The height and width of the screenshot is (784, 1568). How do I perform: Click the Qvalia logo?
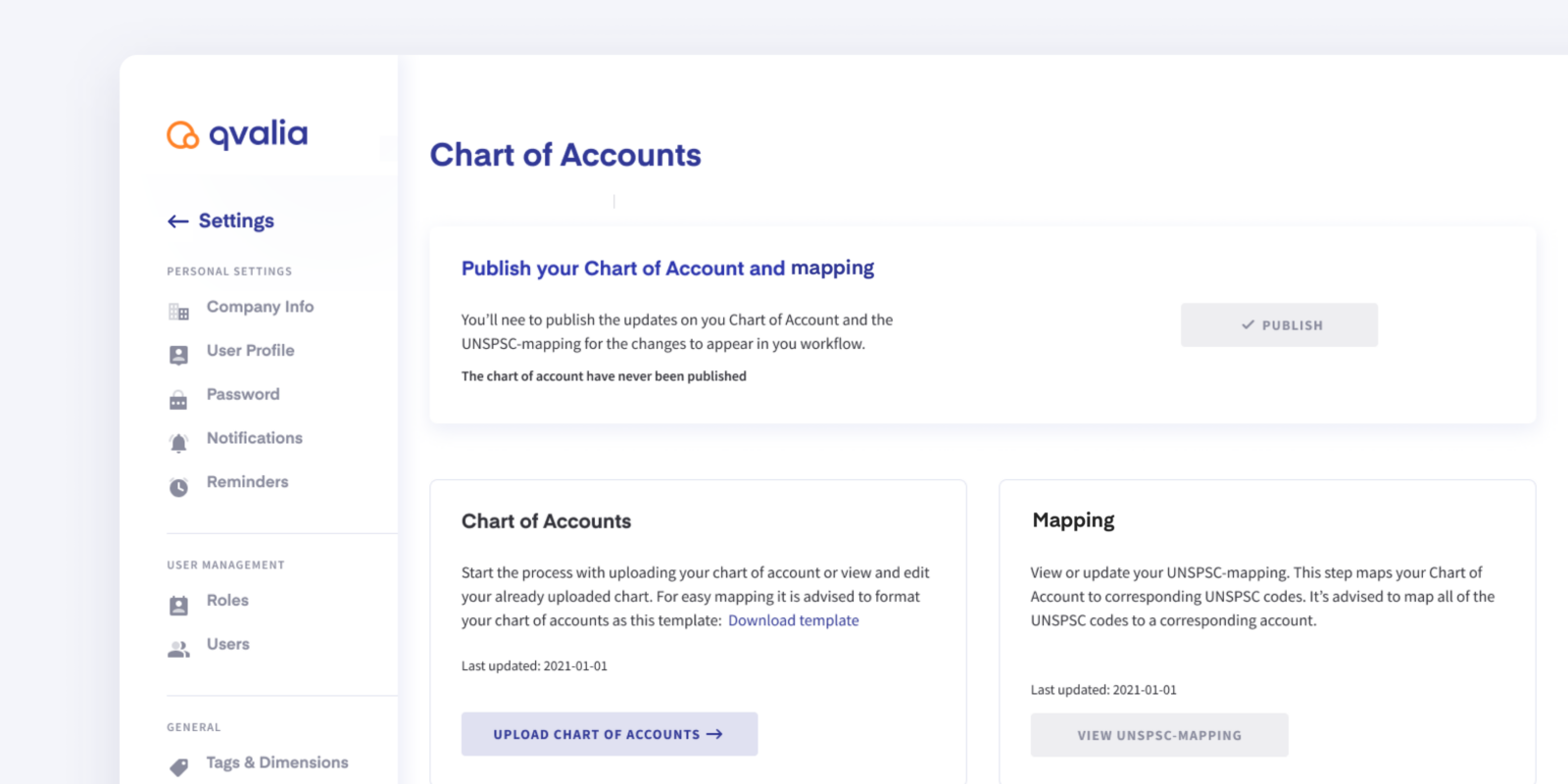point(236,134)
